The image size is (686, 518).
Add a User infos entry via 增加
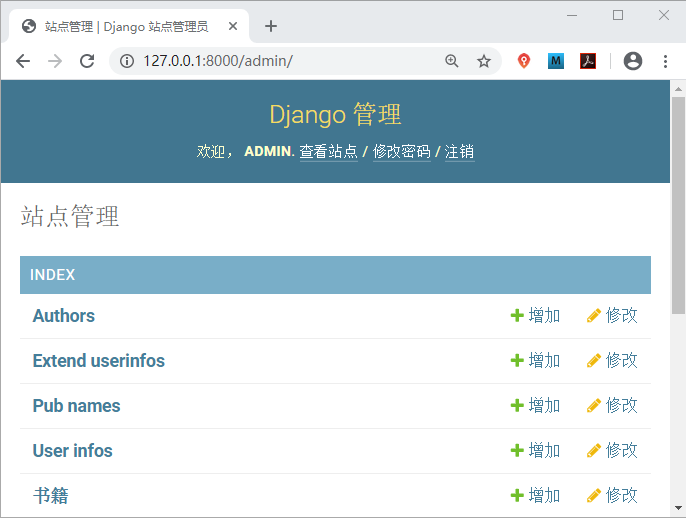point(535,450)
